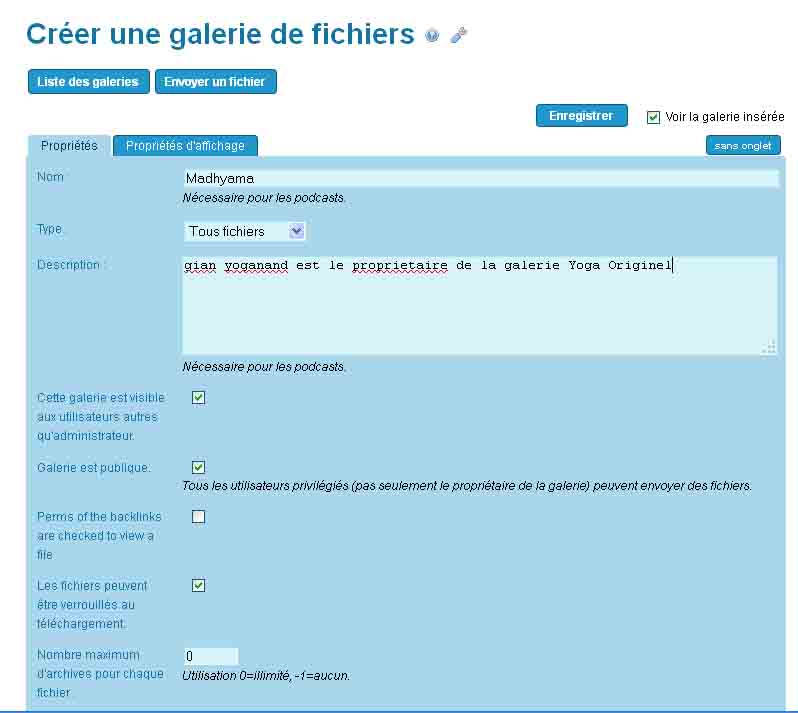Toggle gallery visible to non-admin users checkbox
Screen dimensions: 798x713
pos(198,397)
